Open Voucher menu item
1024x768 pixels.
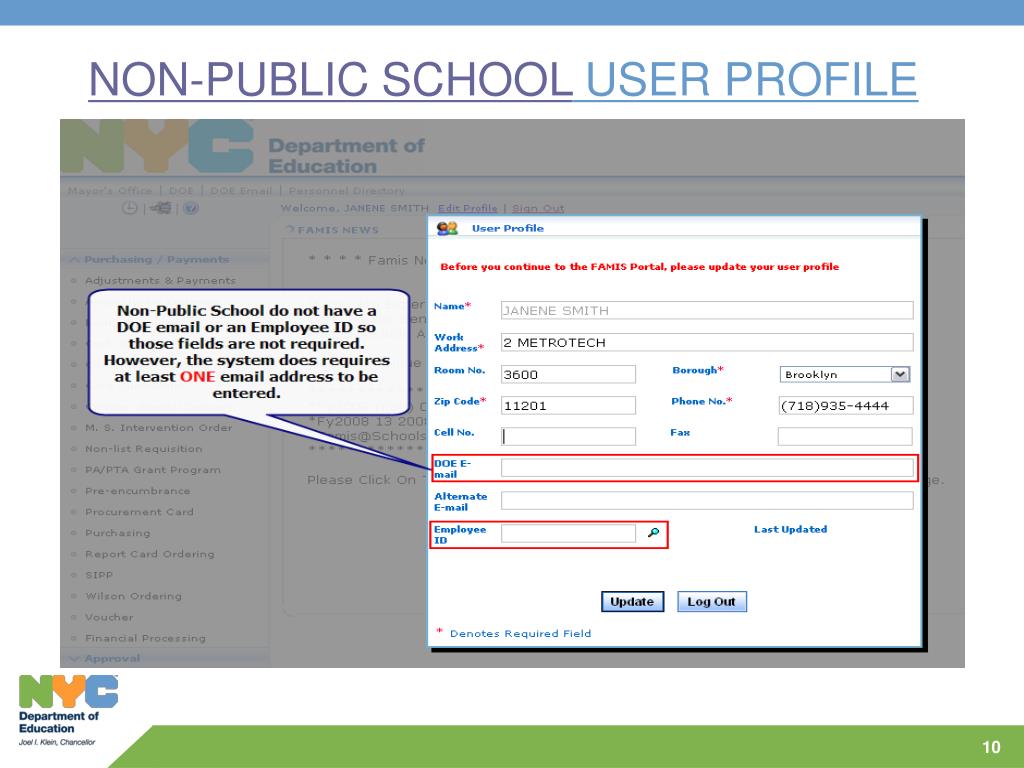[x=109, y=617]
